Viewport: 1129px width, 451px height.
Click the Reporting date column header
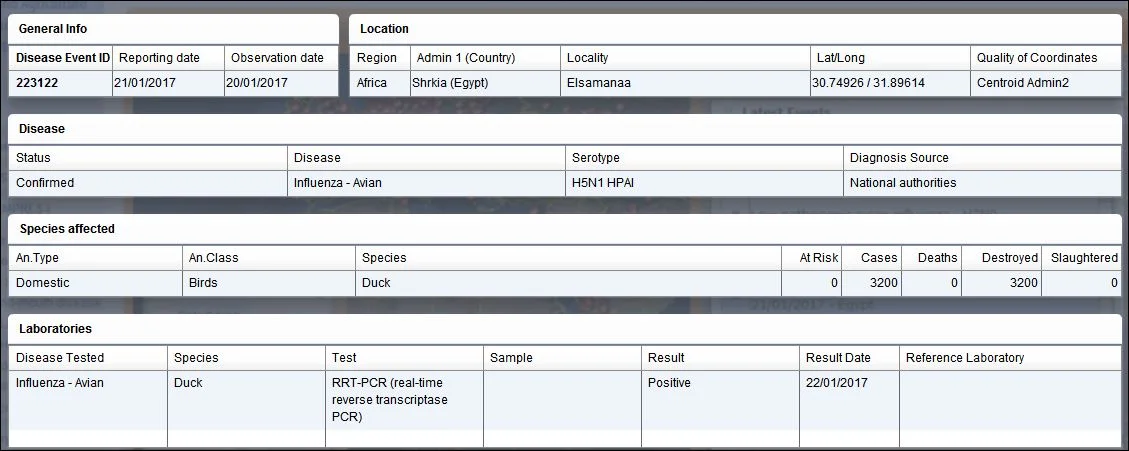click(x=168, y=58)
